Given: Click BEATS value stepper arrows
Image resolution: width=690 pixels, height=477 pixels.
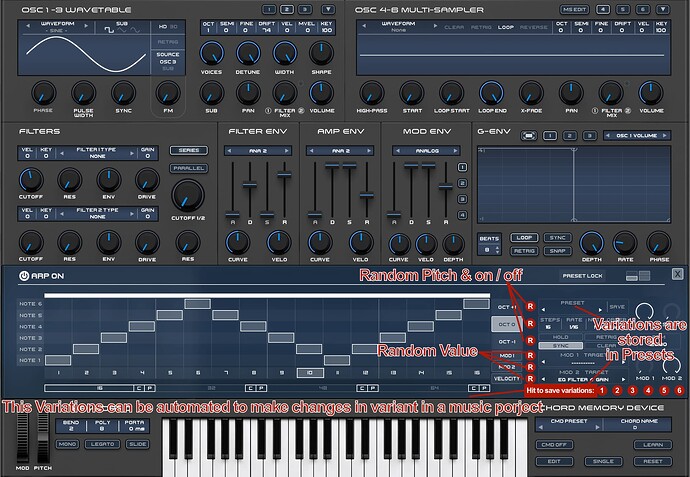Looking at the screenshot, I should point(497,250).
